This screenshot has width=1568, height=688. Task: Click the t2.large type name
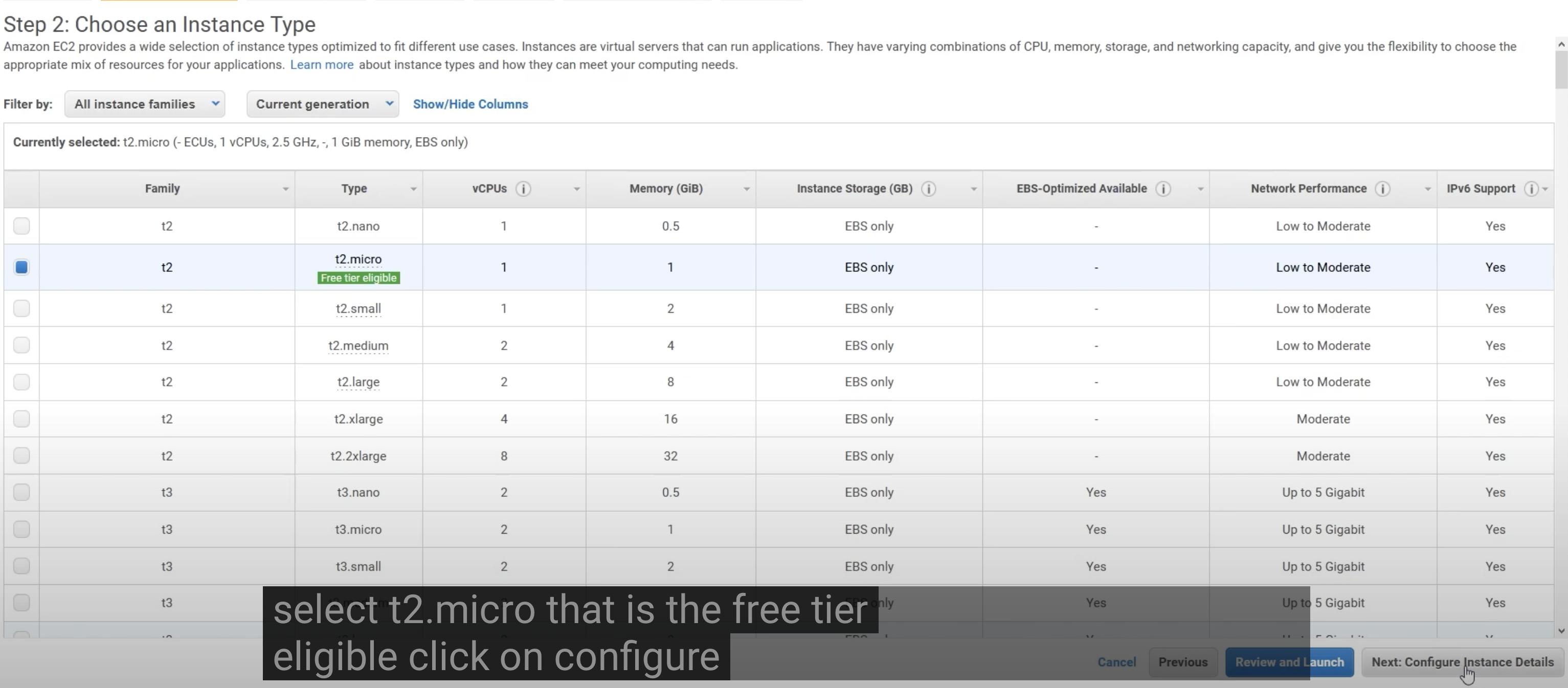[359, 382]
